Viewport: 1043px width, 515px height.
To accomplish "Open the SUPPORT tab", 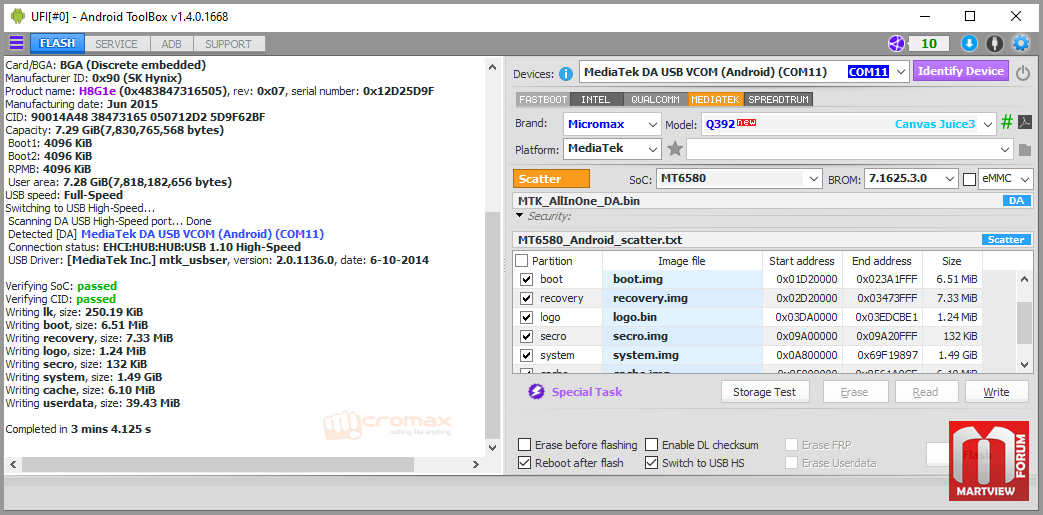I will coord(228,44).
